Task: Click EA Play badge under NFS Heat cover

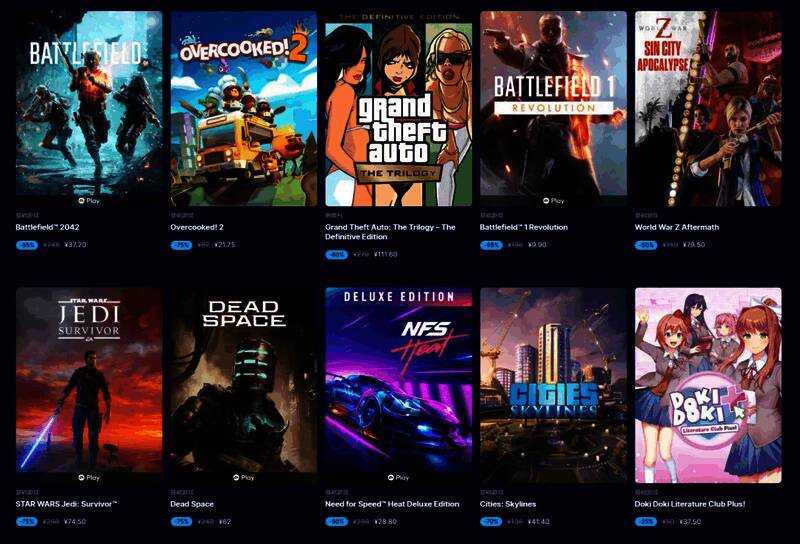Action: (x=398, y=478)
